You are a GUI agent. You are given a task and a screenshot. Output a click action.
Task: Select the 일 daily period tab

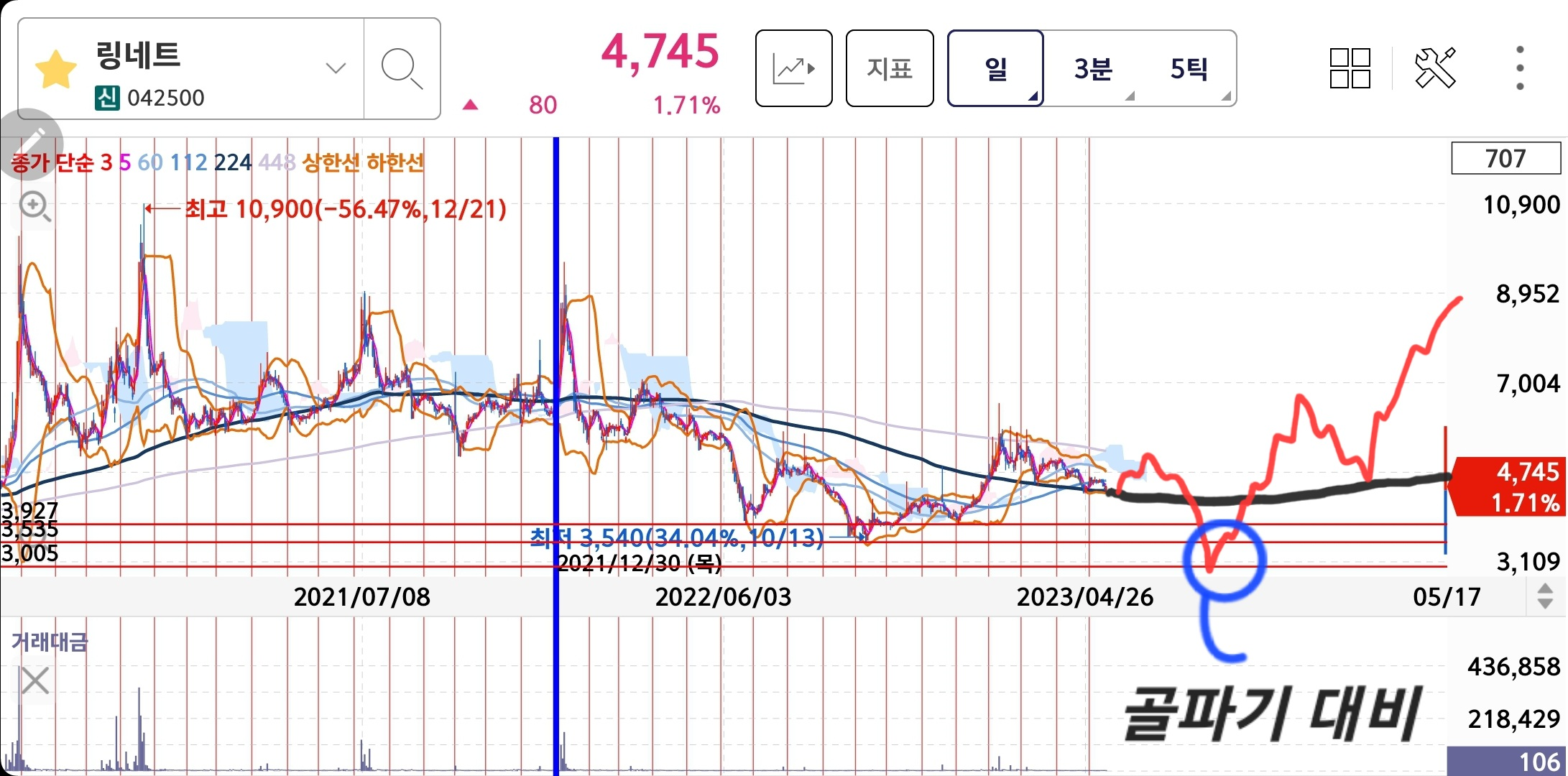pos(995,69)
